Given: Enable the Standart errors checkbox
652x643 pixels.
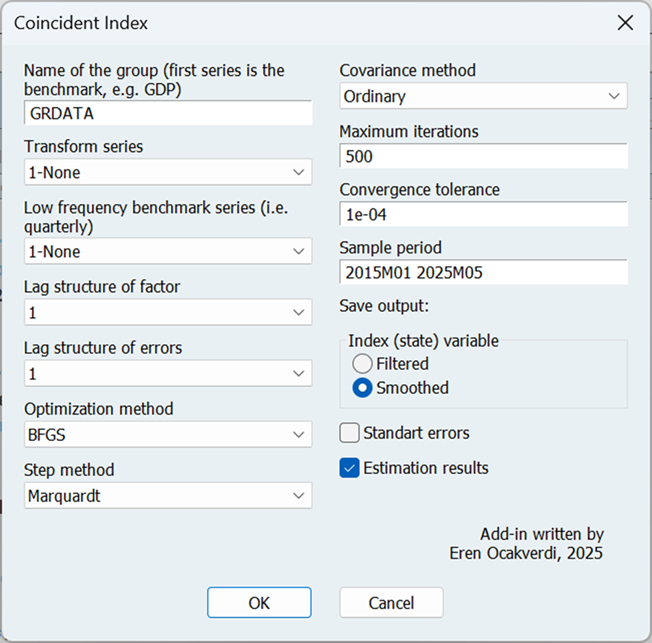Looking at the screenshot, I should click(x=349, y=433).
